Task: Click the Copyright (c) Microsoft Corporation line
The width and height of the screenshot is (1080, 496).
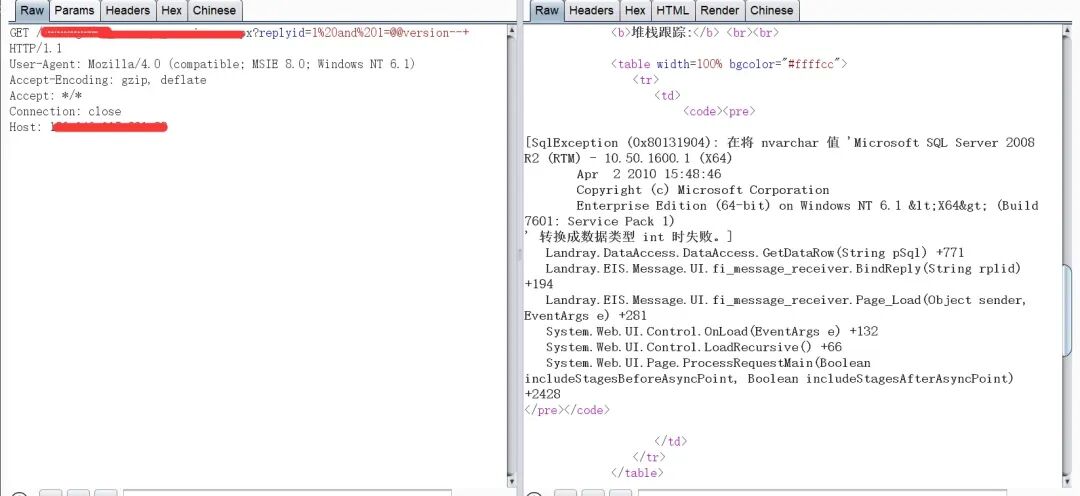Action: point(703,190)
